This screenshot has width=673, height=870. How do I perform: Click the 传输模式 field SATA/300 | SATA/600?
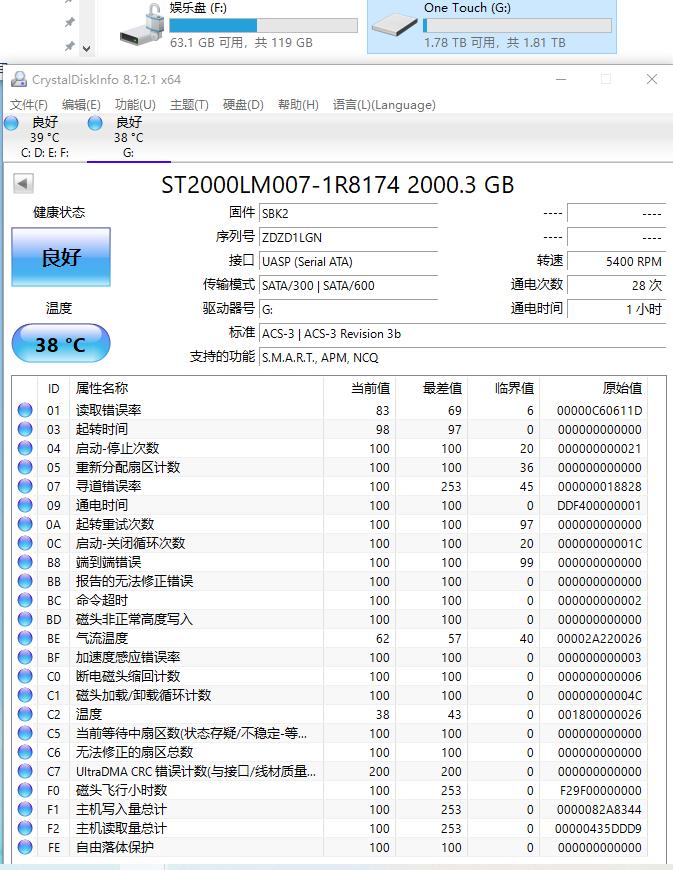pos(348,285)
